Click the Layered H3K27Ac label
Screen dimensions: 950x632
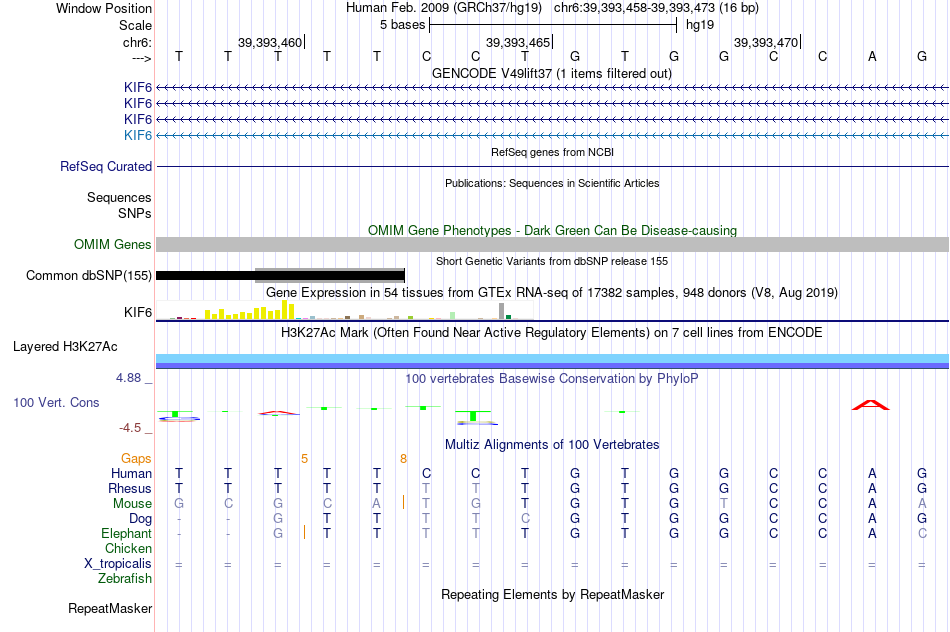coord(65,347)
